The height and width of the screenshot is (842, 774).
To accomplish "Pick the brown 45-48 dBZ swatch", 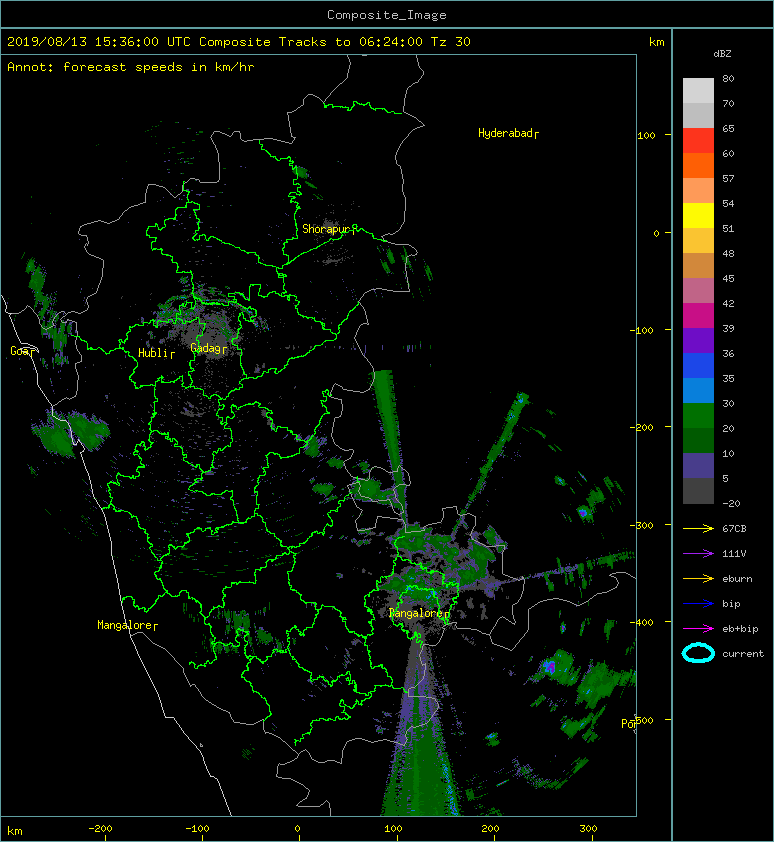I will tap(698, 265).
